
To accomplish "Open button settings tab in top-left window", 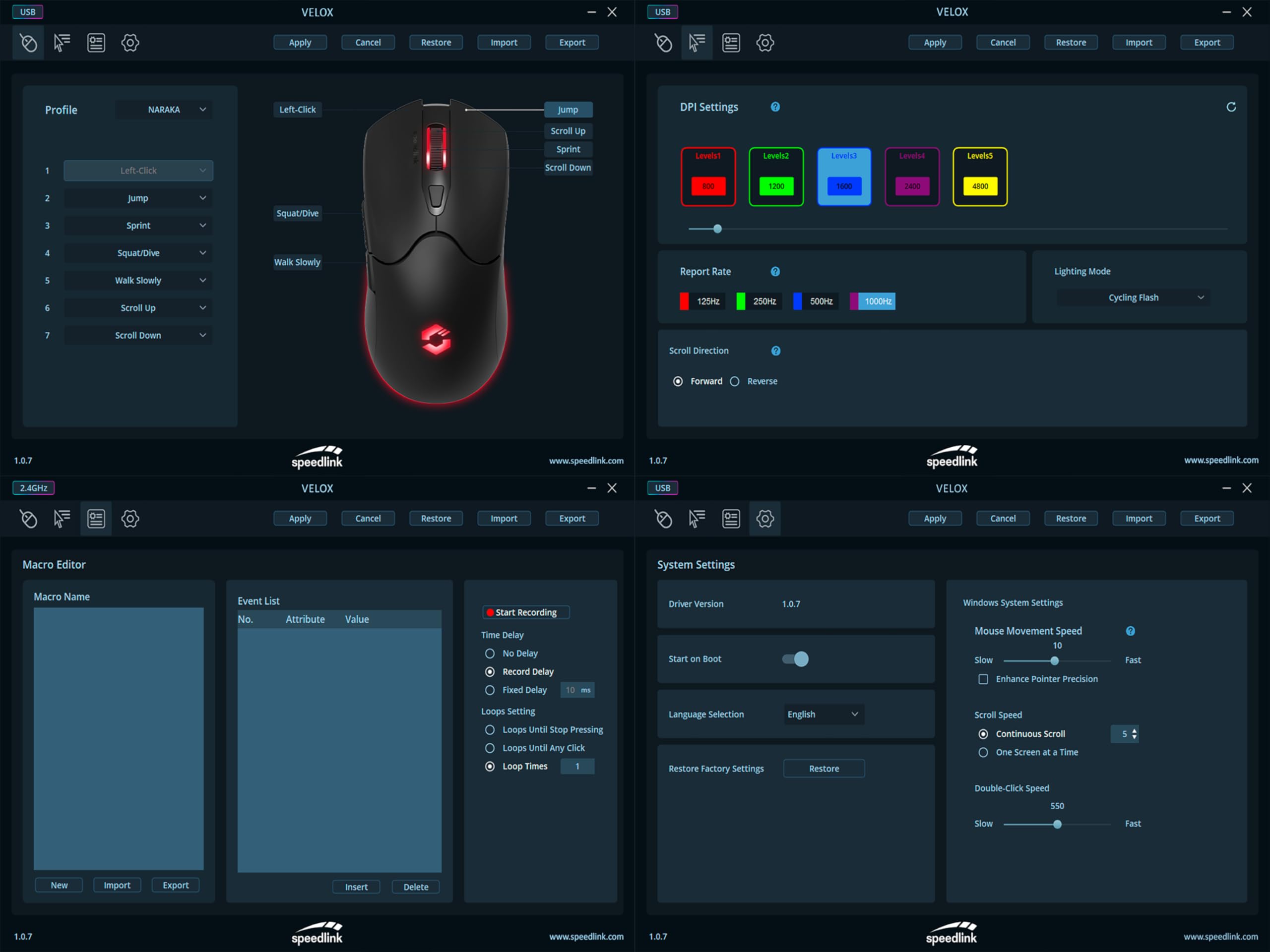I will click(x=28, y=43).
